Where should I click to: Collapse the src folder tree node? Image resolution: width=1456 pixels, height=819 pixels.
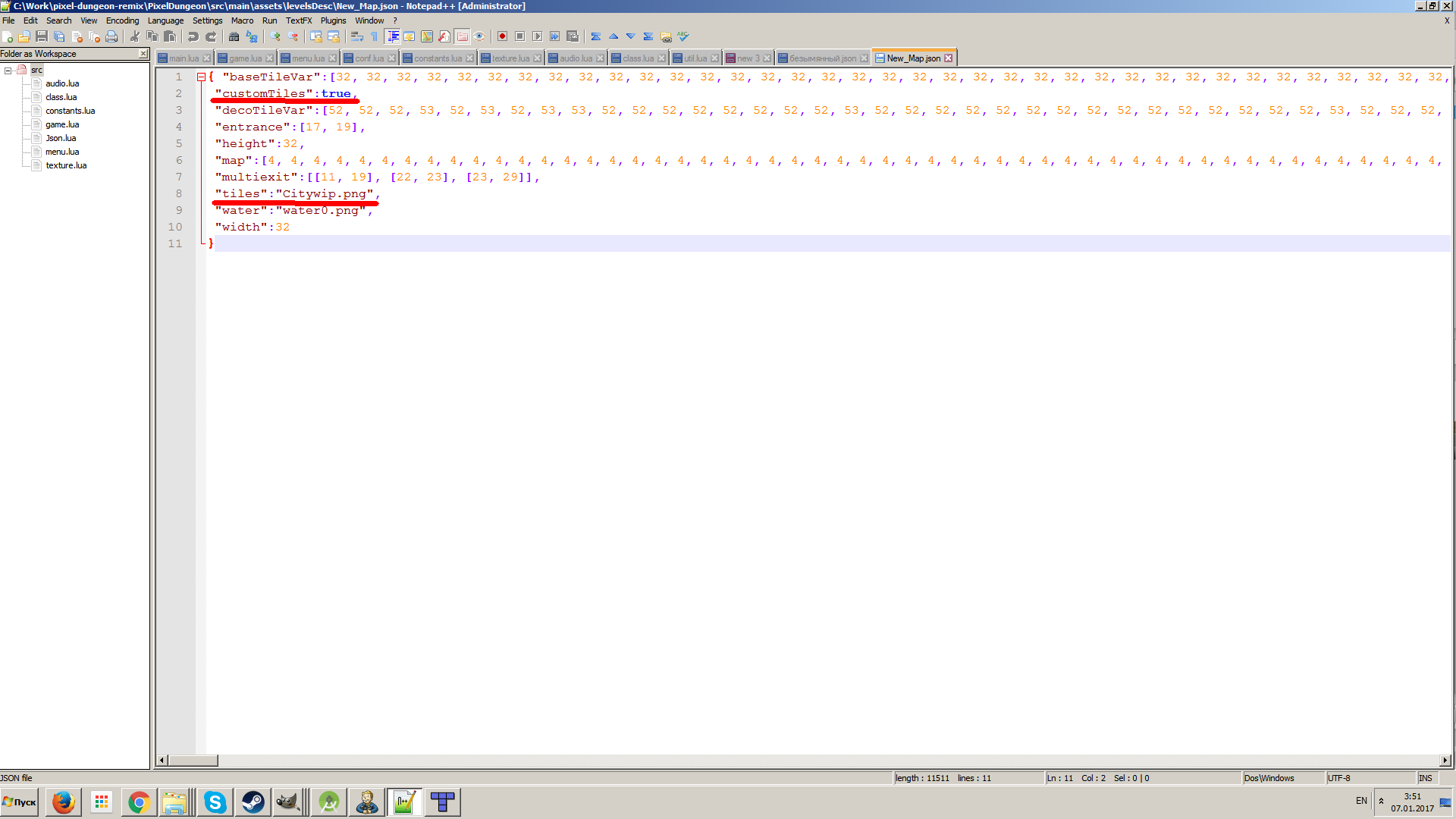pyautogui.click(x=8, y=71)
